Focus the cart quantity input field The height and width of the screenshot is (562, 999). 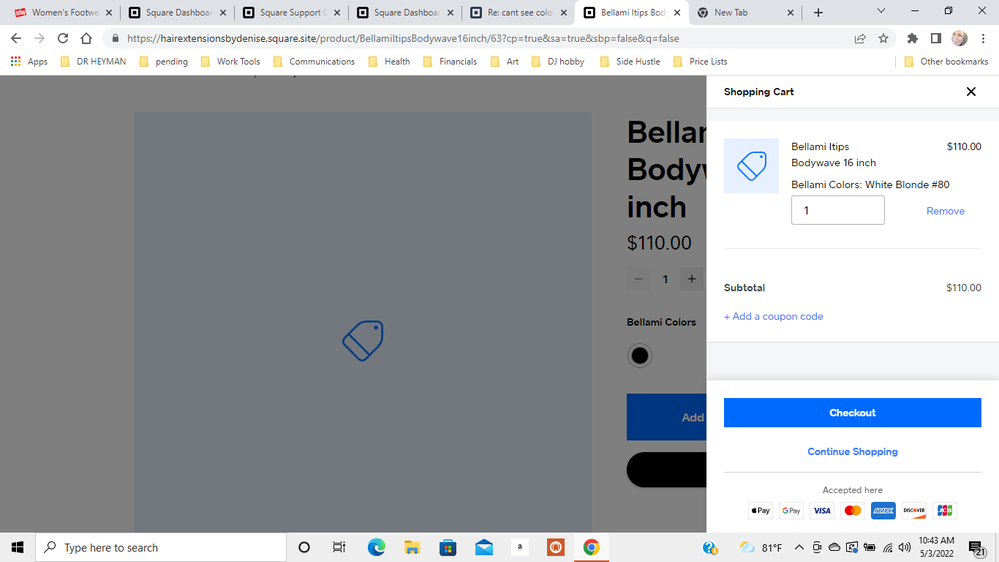(838, 210)
